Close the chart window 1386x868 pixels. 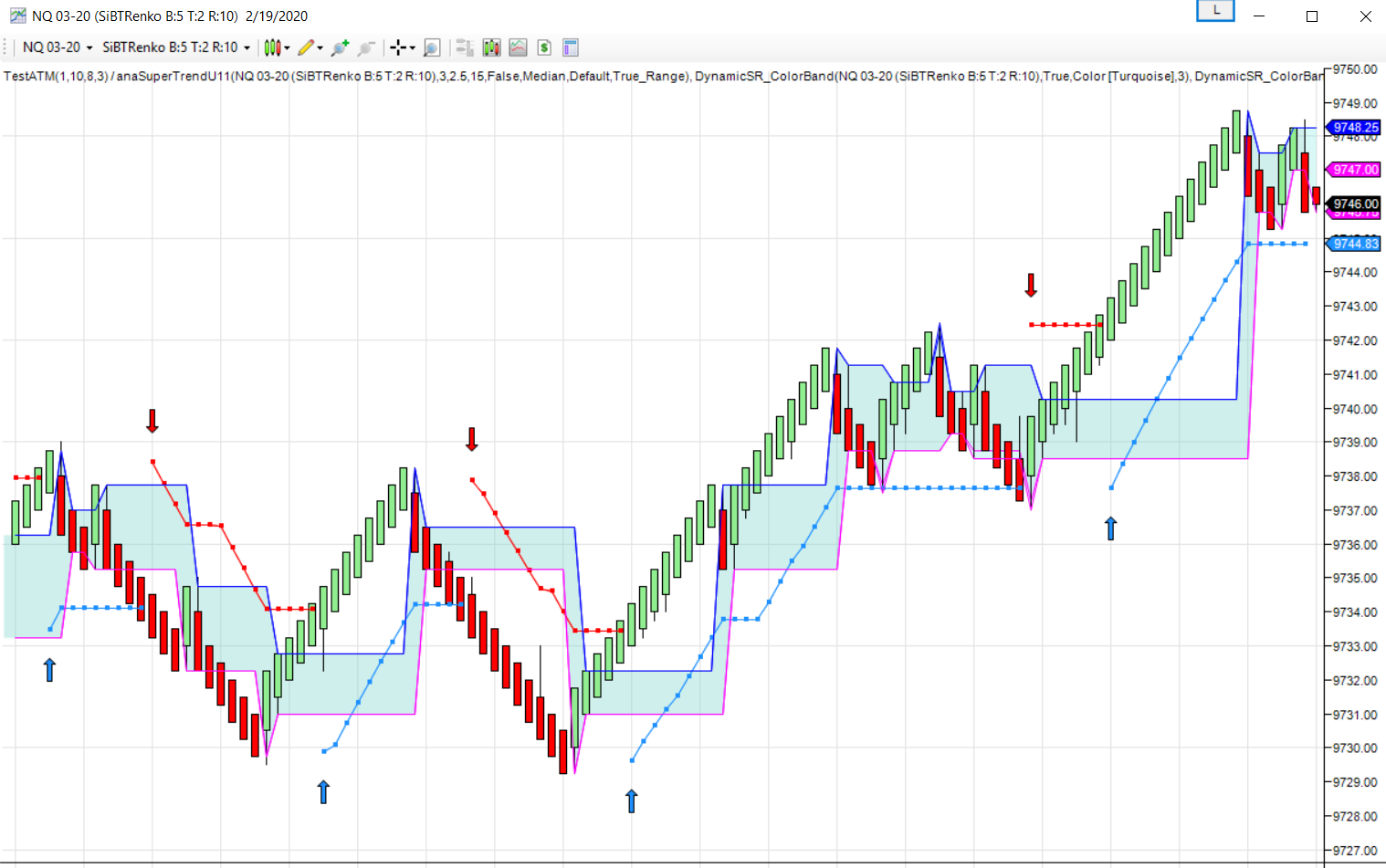pyautogui.click(x=1365, y=16)
